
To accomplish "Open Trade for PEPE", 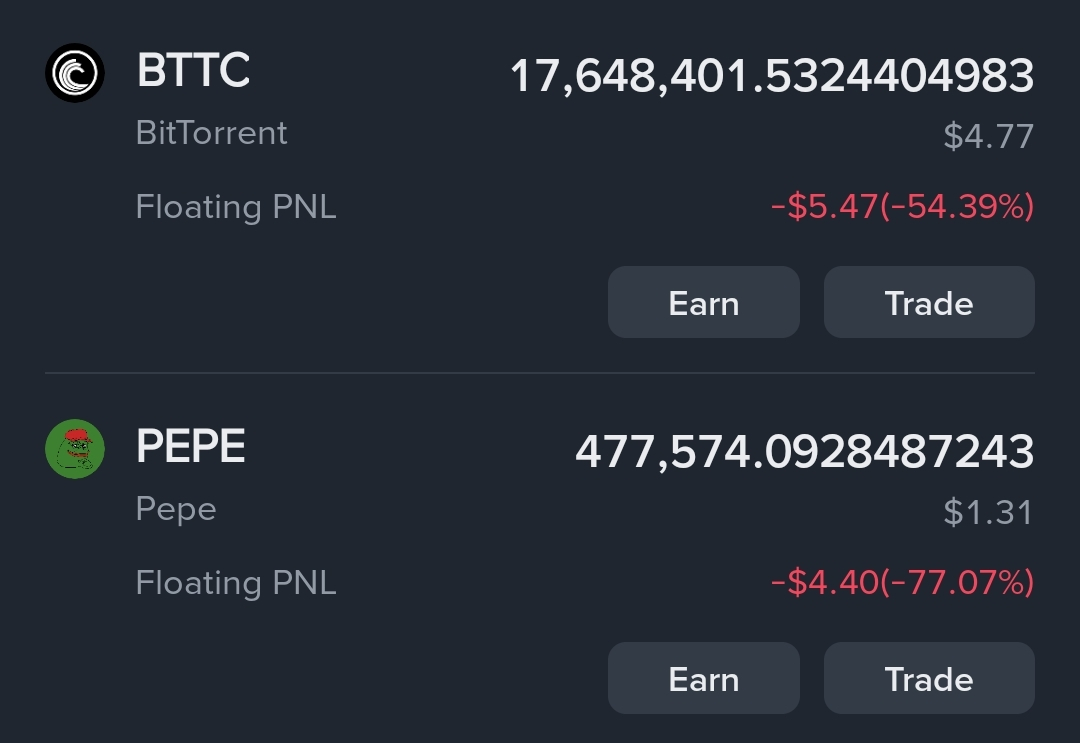I will [x=929, y=678].
